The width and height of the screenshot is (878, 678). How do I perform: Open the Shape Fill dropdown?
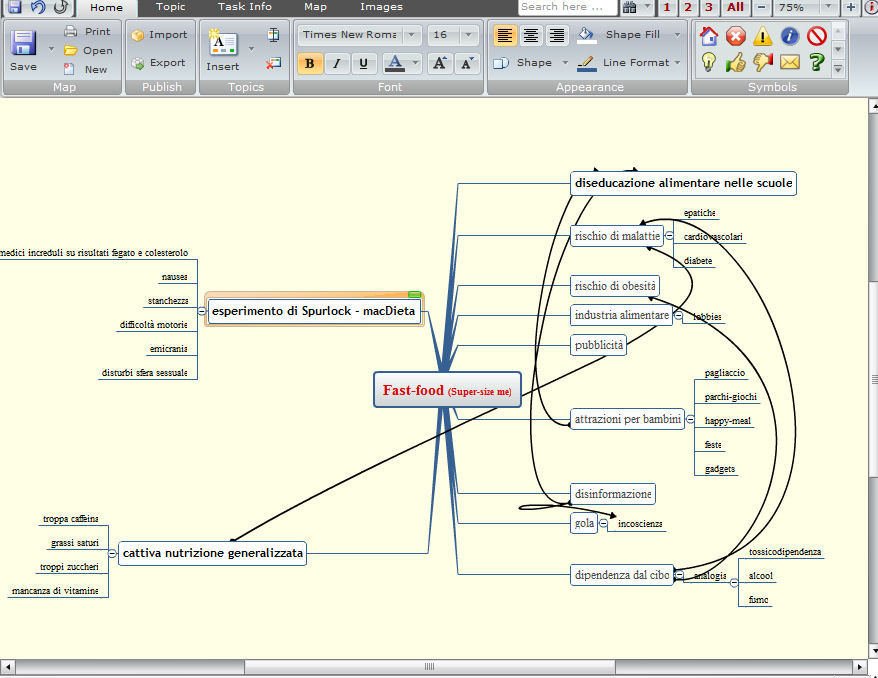pos(678,35)
